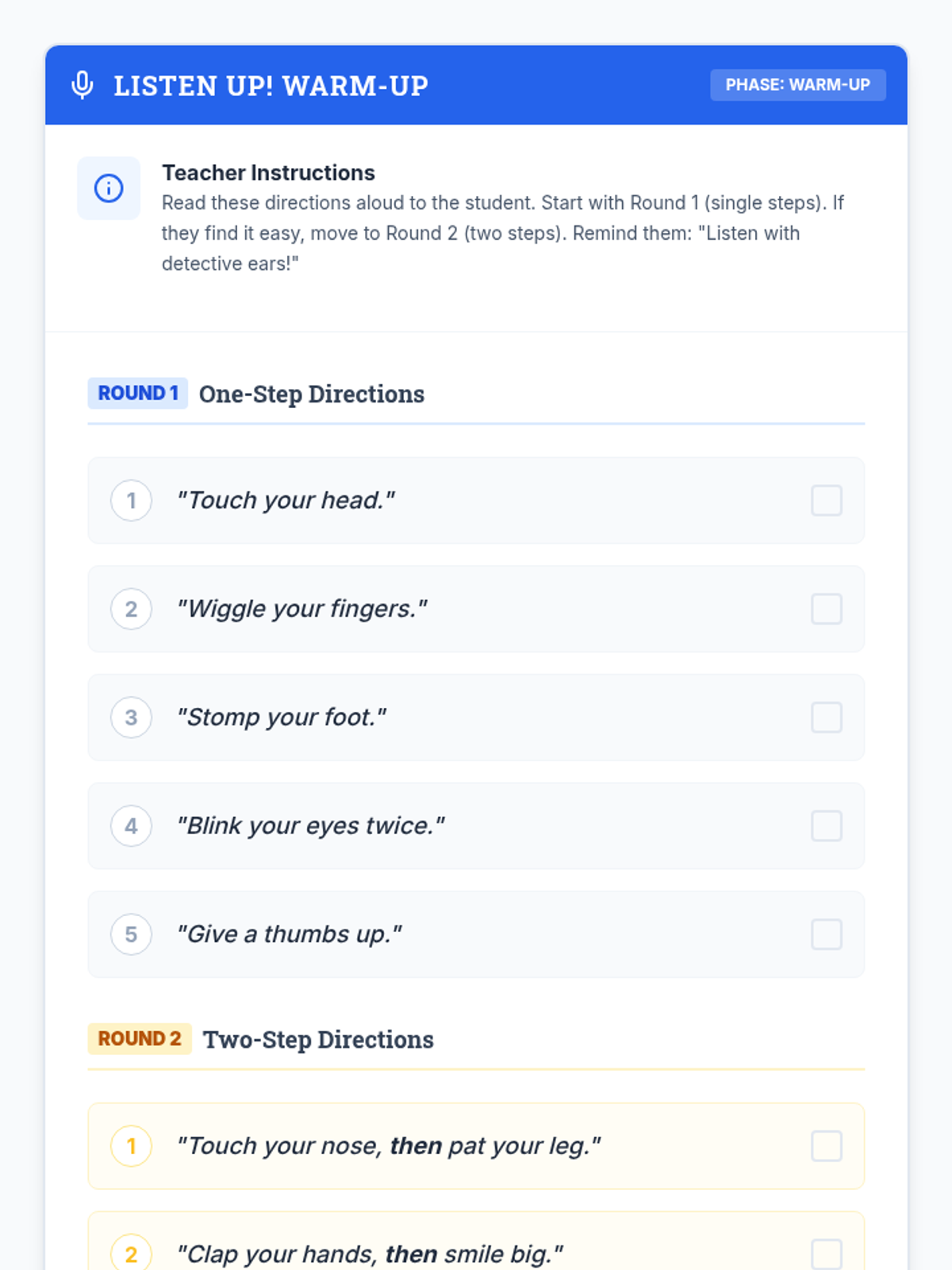The height and width of the screenshot is (1270, 952).
Task: Select the ROUND 2 label
Action: [x=140, y=1038]
